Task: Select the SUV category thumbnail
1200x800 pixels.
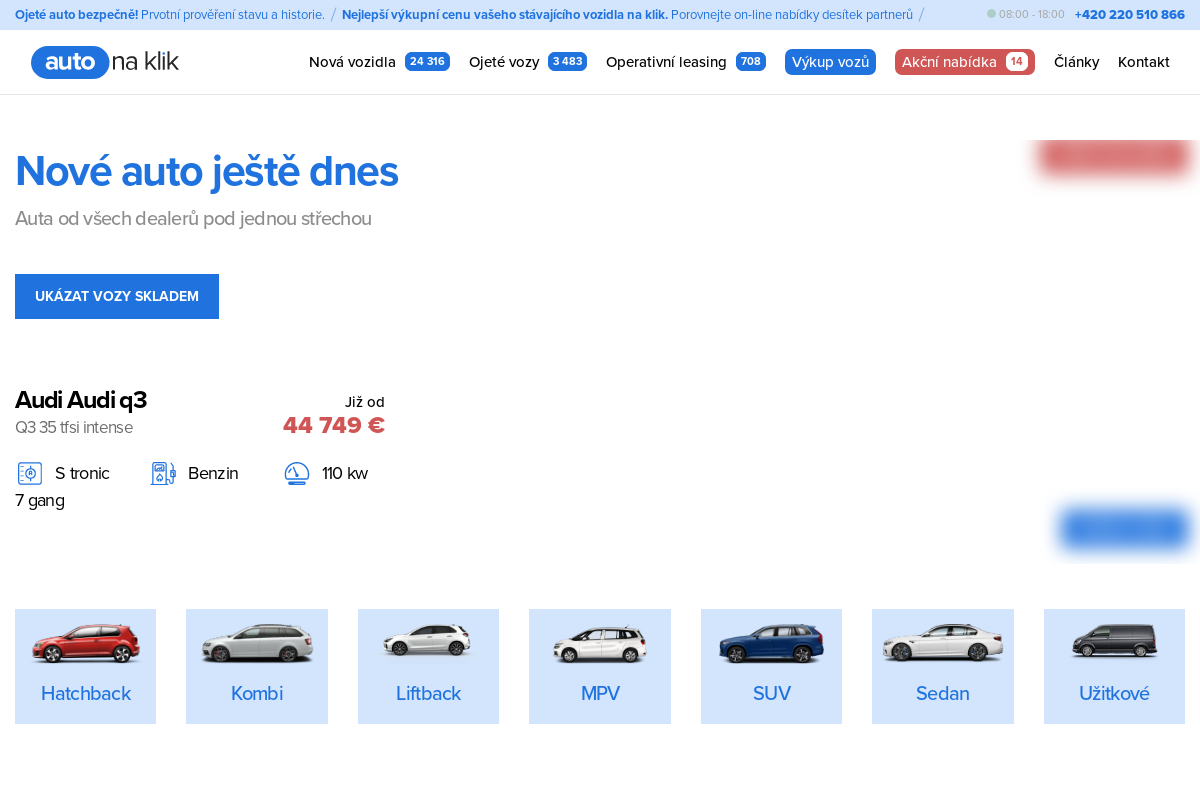Action: 771,666
